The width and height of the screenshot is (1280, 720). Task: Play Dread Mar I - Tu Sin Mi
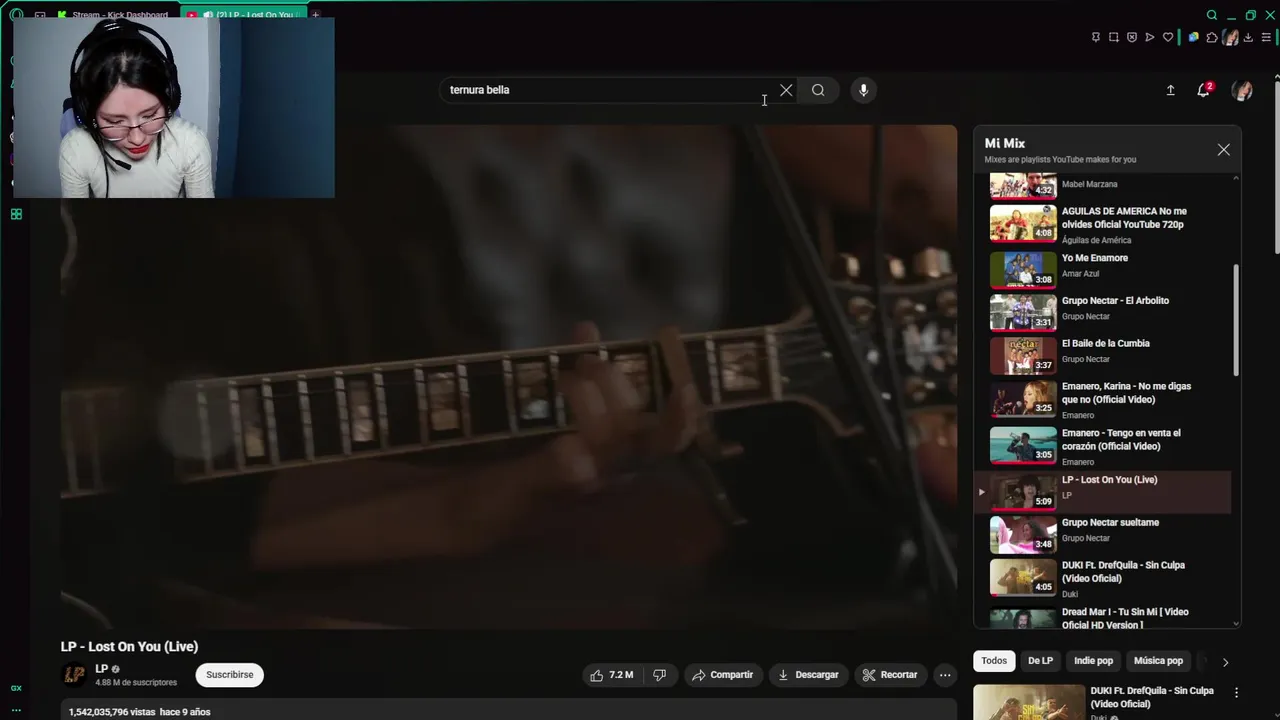pyautogui.click(x=1105, y=617)
